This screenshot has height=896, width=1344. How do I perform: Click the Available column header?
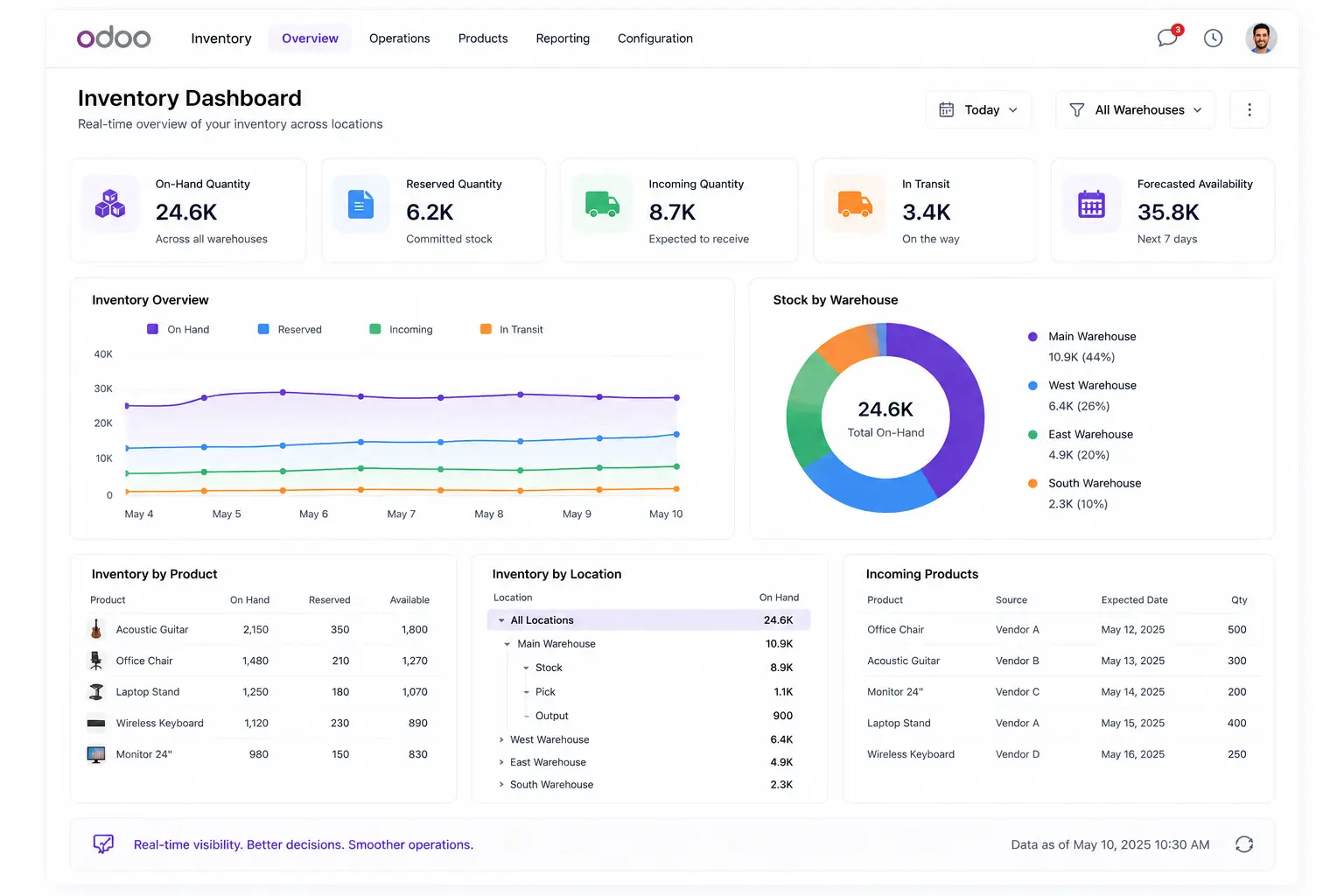pos(409,600)
